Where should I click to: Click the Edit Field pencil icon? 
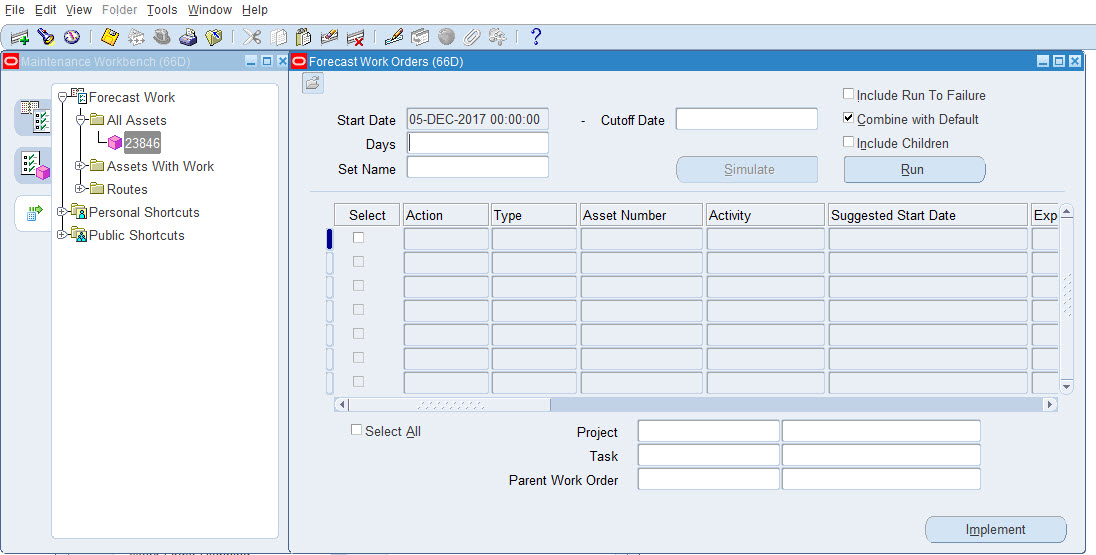tap(394, 36)
